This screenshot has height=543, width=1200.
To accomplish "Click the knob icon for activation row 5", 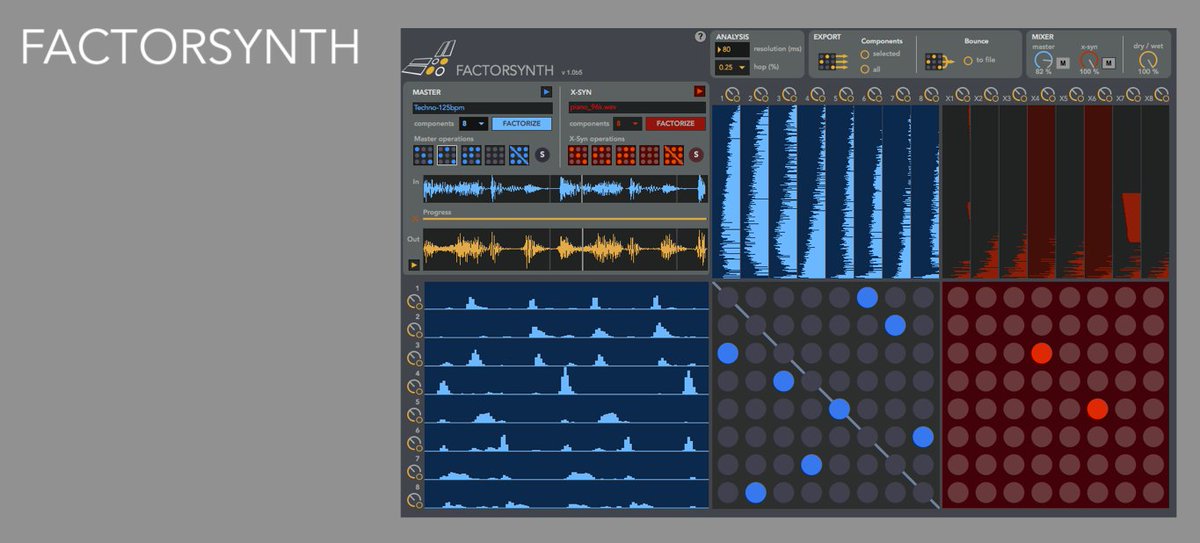I will coord(415,414).
